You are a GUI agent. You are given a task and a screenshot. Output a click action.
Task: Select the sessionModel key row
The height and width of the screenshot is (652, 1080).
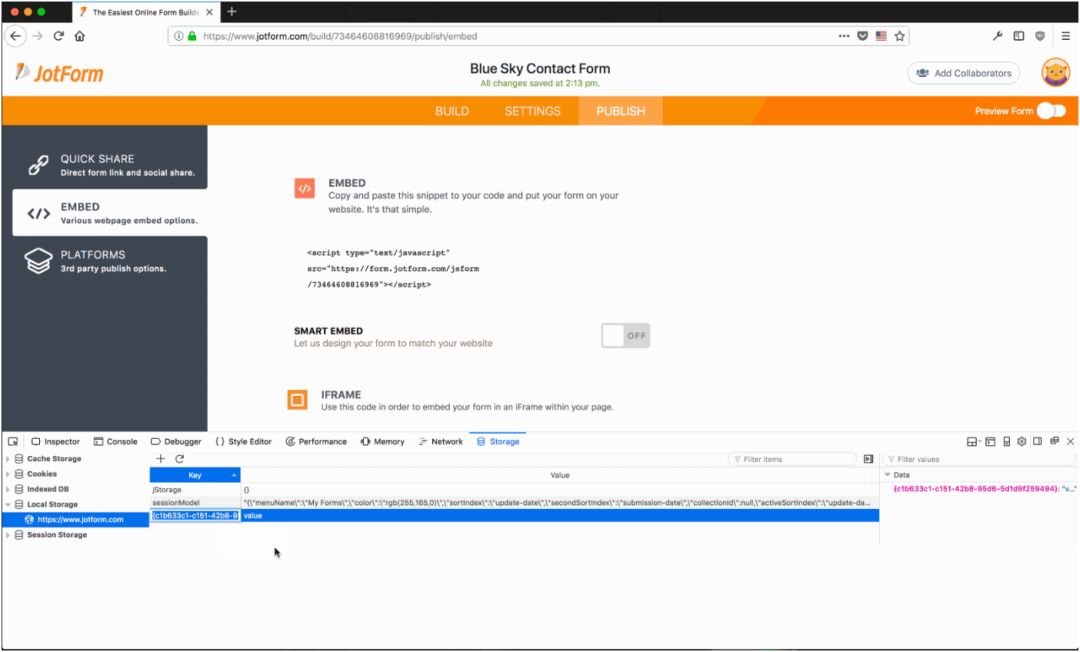pos(514,503)
